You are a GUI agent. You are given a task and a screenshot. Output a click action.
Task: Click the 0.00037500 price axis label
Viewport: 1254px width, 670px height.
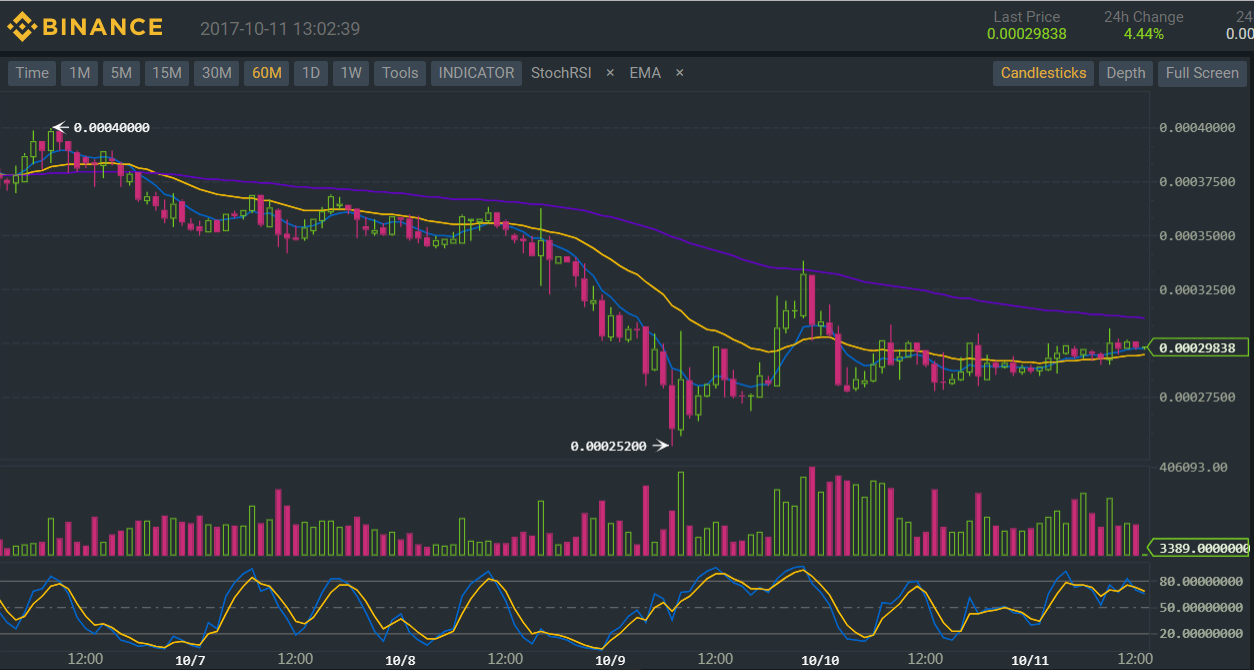click(1198, 182)
